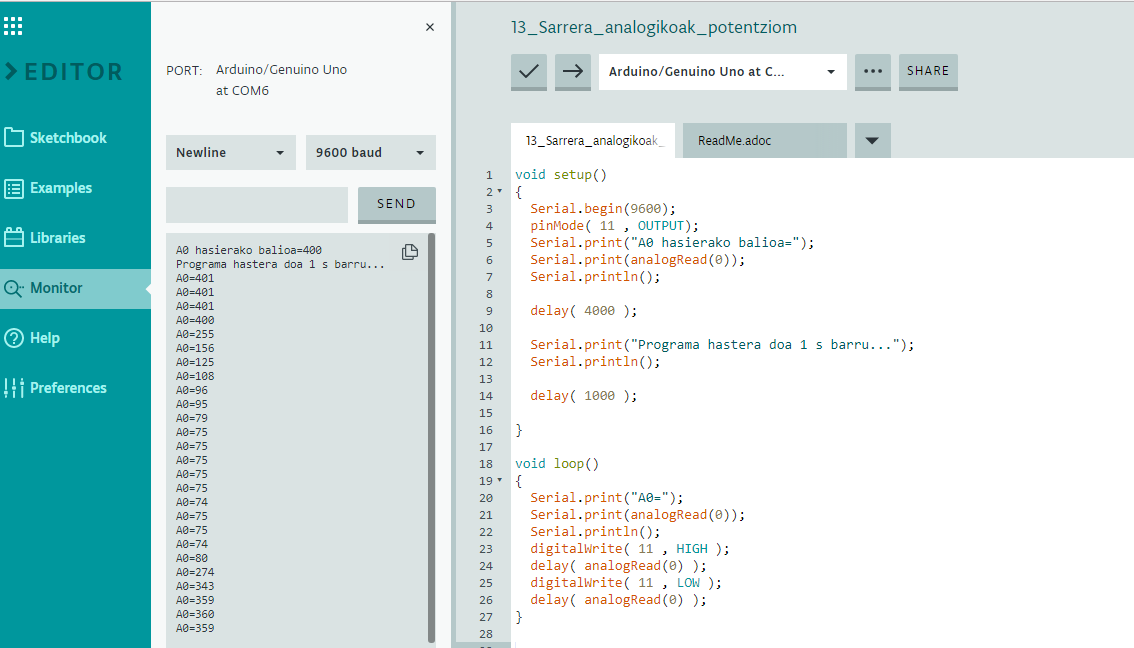Viewport: 1134px width, 648px height.
Task: Open the apps grid menu icon
Action: [x=13, y=26]
